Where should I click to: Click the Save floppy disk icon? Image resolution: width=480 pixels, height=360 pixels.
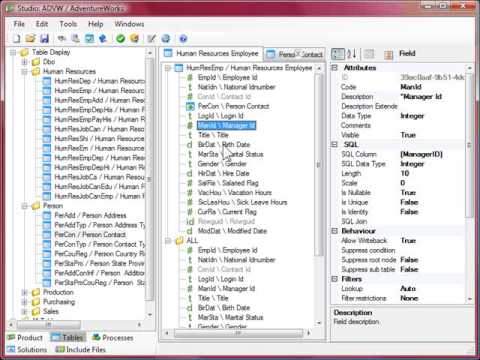click(x=44, y=38)
